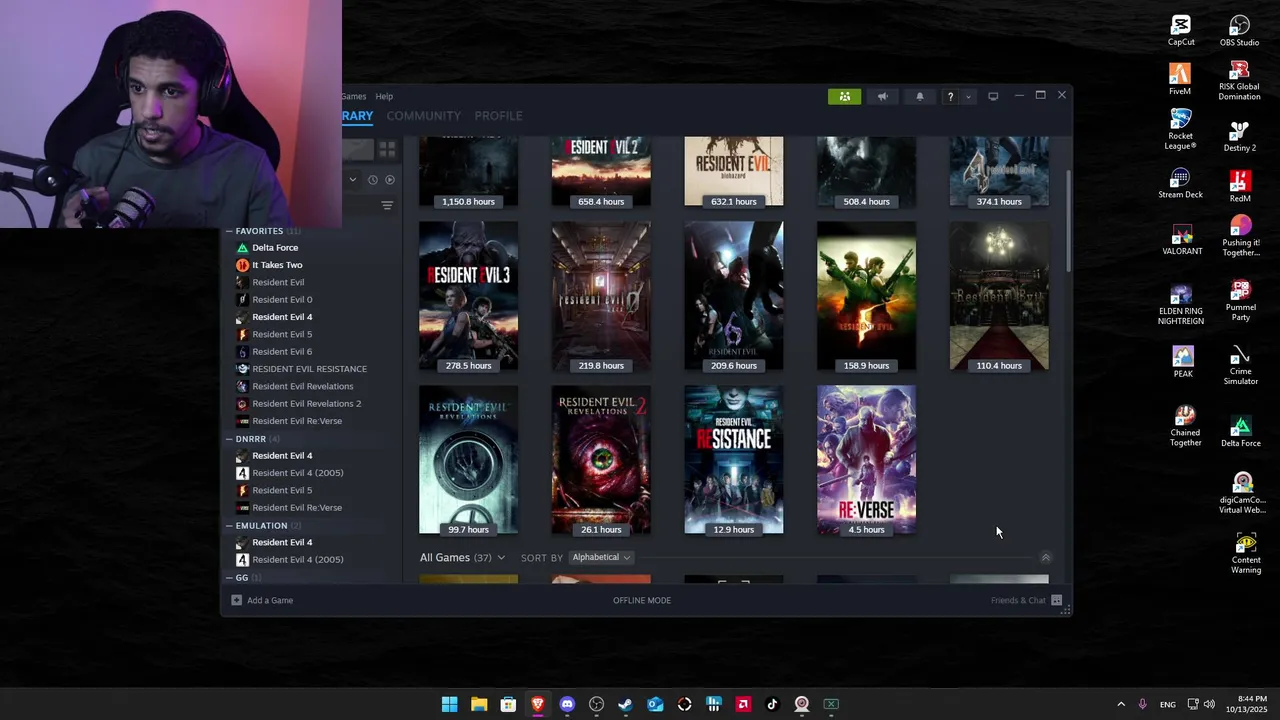The image size is (1280, 720).
Task: Open Resident Evil 3 cover with 278.5 hours
Action: 468,297
